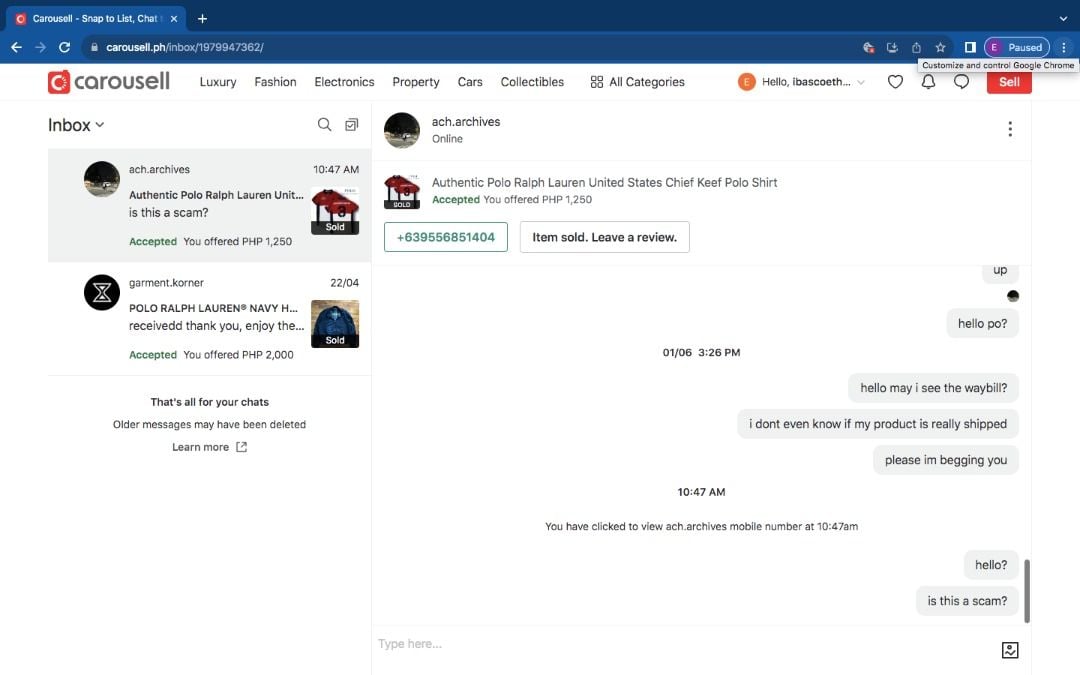This screenshot has height=675, width=1080.
Task: Click the red Sell button
Action: tap(1009, 82)
